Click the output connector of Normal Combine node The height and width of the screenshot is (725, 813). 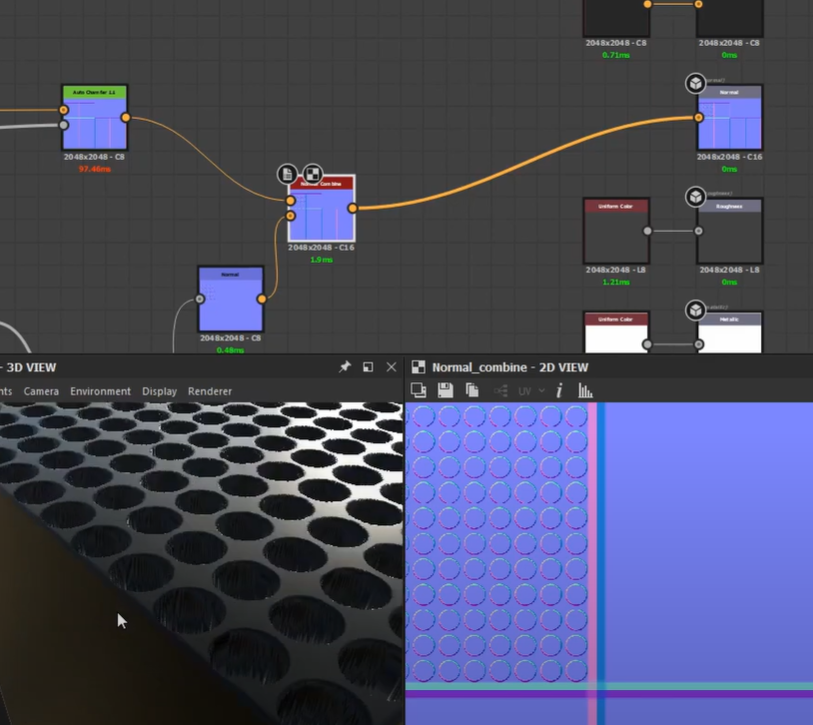click(x=353, y=209)
